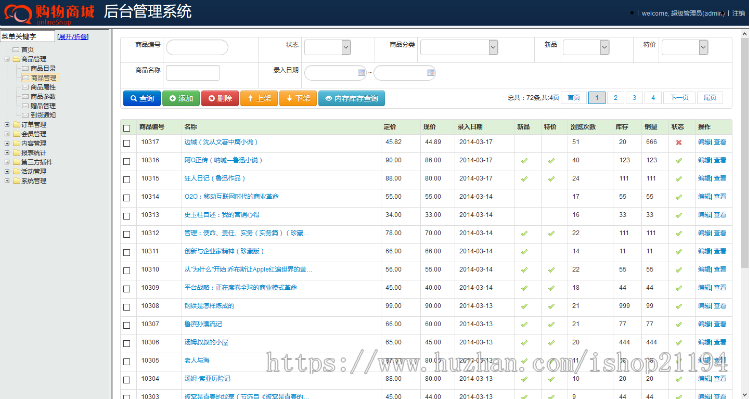Click the red X status icon in row 10317
The height and width of the screenshot is (399, 750).
click(678, 143)
